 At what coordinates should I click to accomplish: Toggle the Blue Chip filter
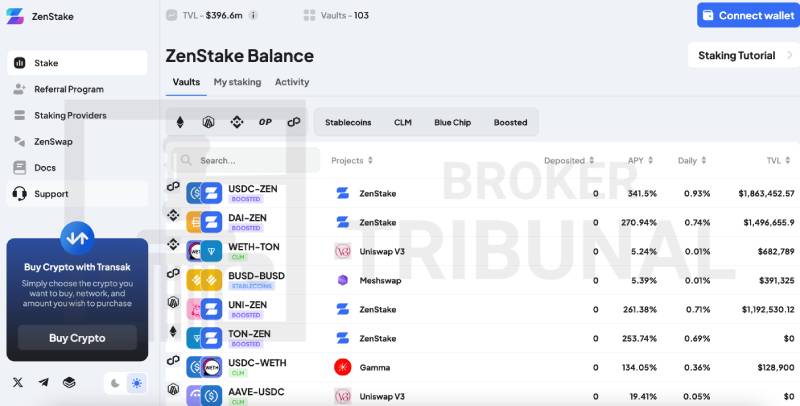pos(453,122)
